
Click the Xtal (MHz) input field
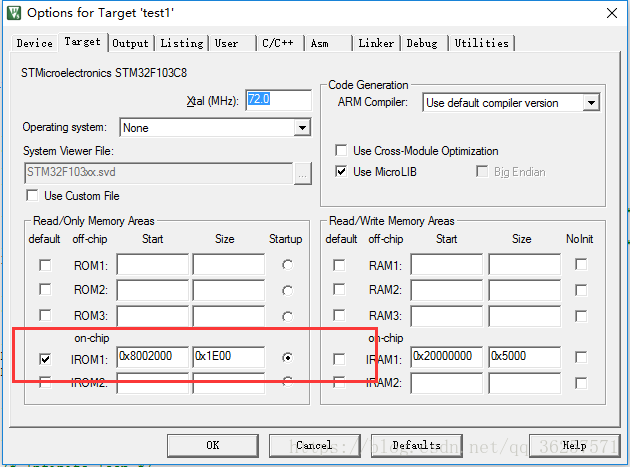[278, 100]
